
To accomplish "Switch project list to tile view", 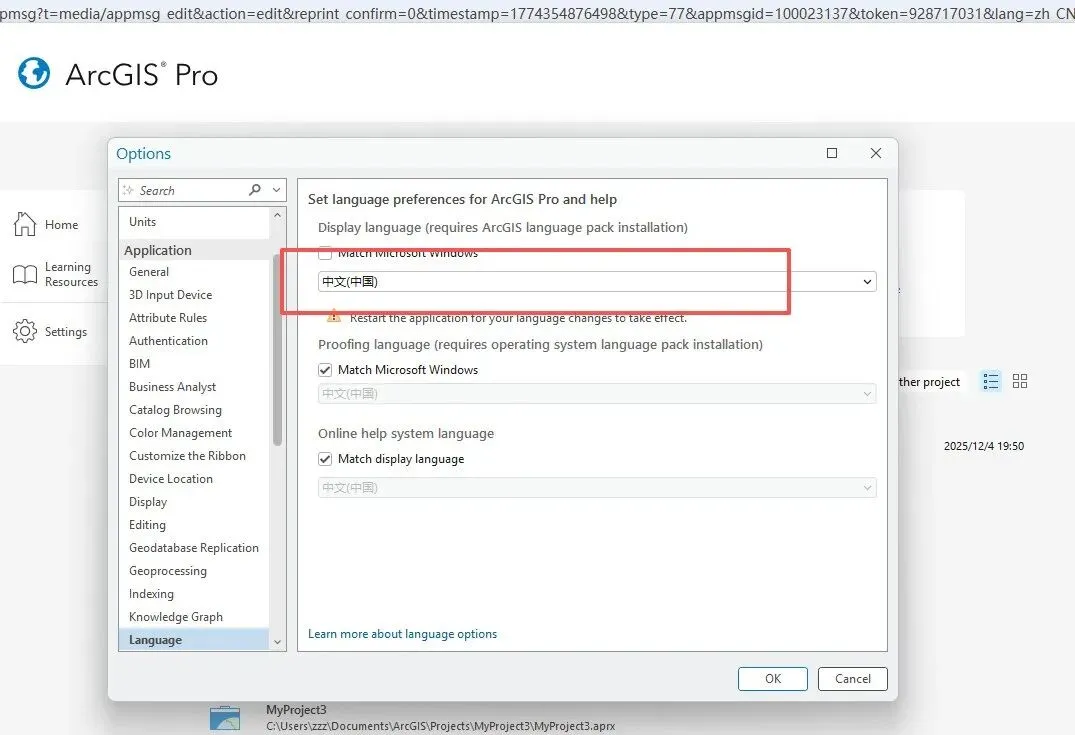I will click(x=1020, y=381).
